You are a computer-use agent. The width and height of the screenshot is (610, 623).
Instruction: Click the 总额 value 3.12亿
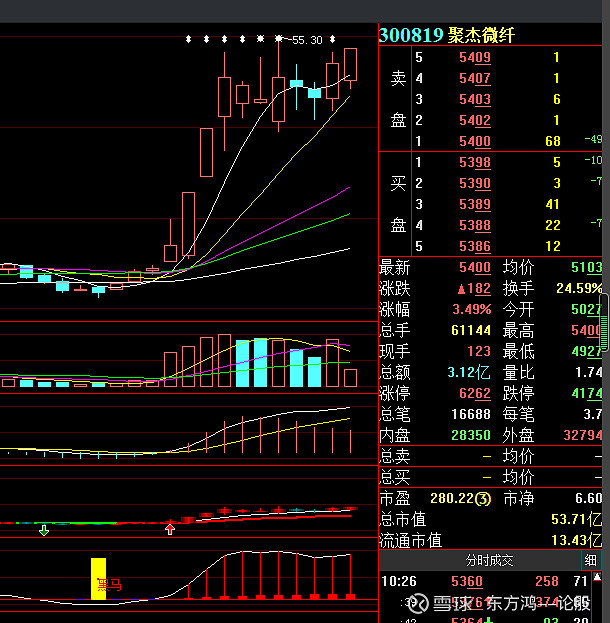tap(469, 373)
